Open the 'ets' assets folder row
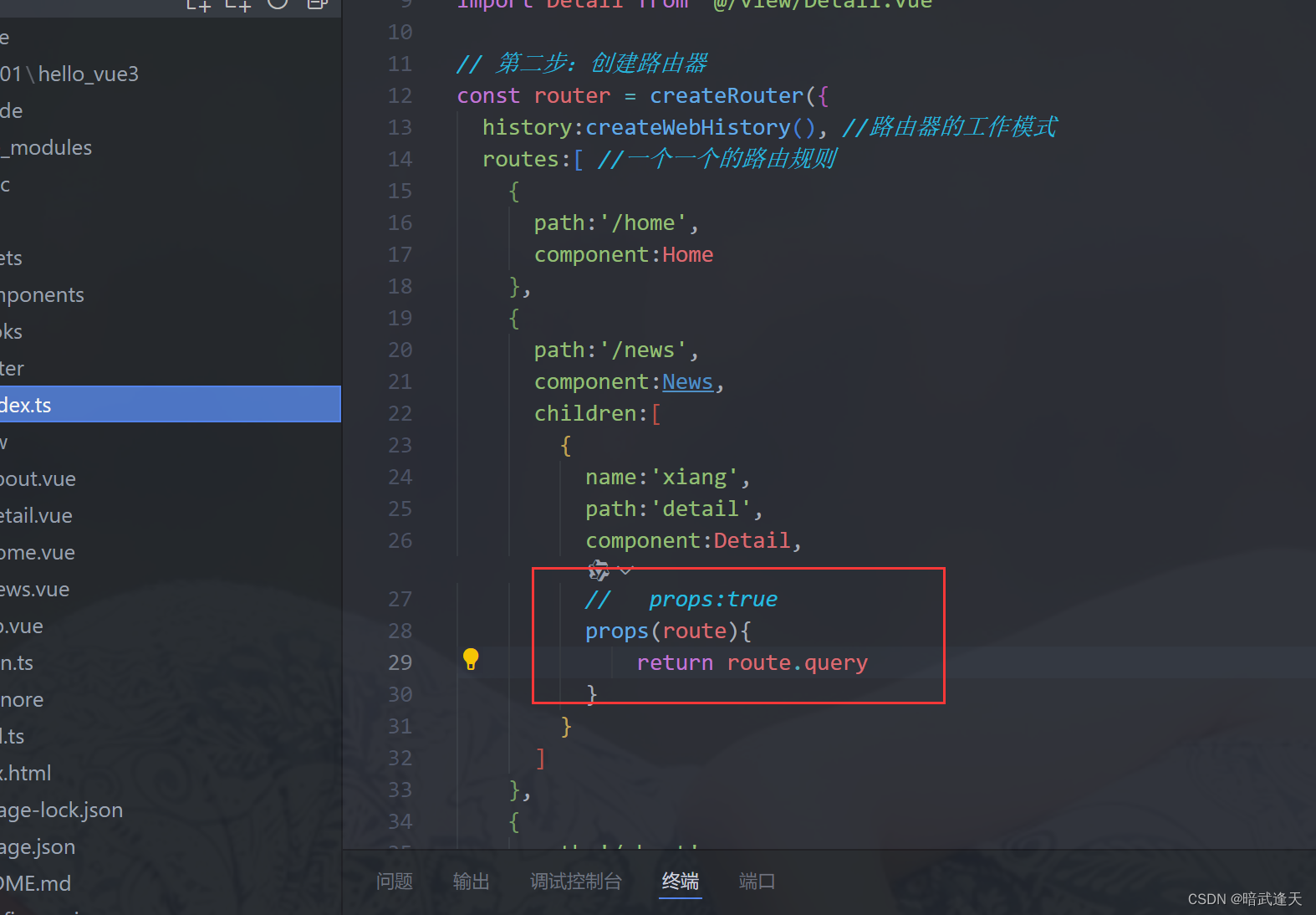The height and width of the screenshot is (915, 1316). coord(171,258)
